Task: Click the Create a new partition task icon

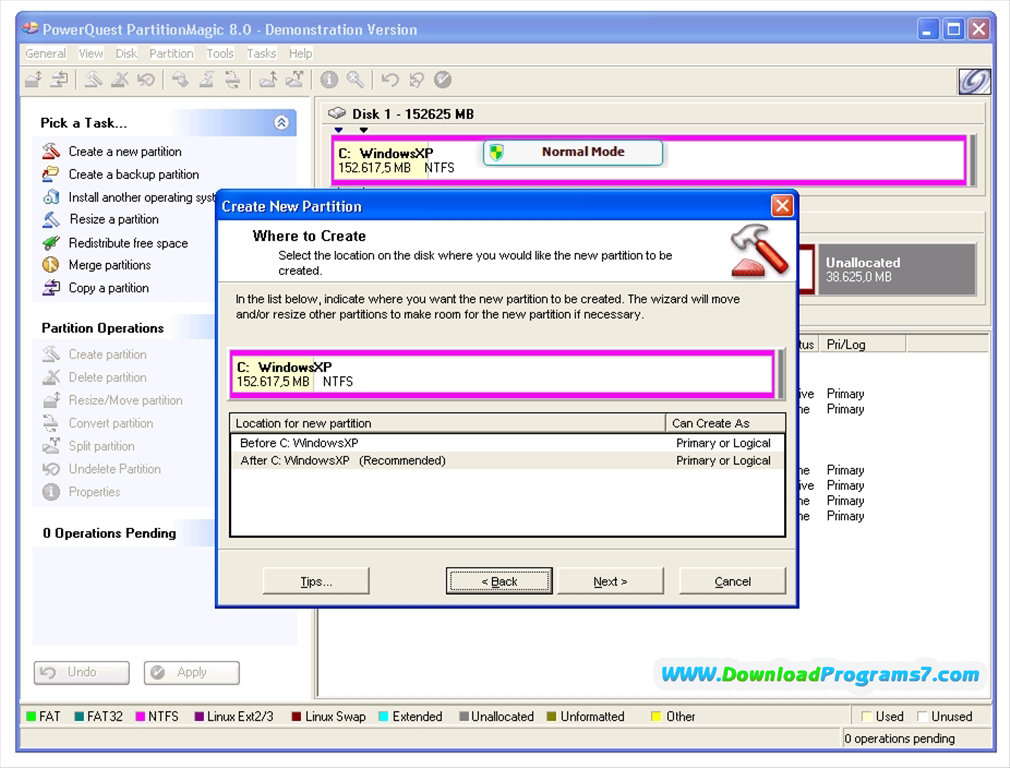Action: 52,150
